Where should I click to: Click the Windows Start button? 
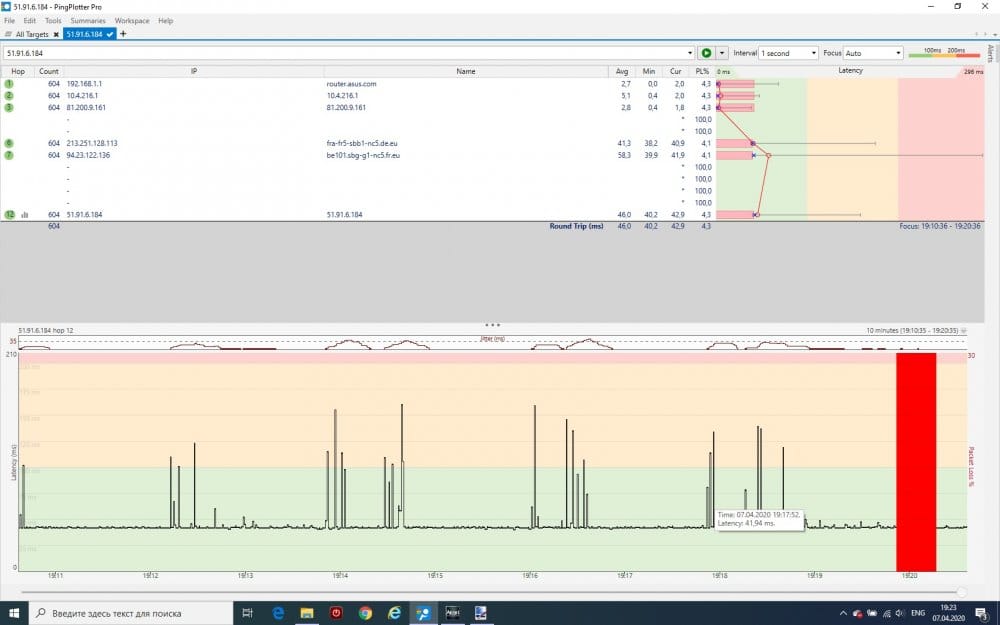(x=14, y=613)
